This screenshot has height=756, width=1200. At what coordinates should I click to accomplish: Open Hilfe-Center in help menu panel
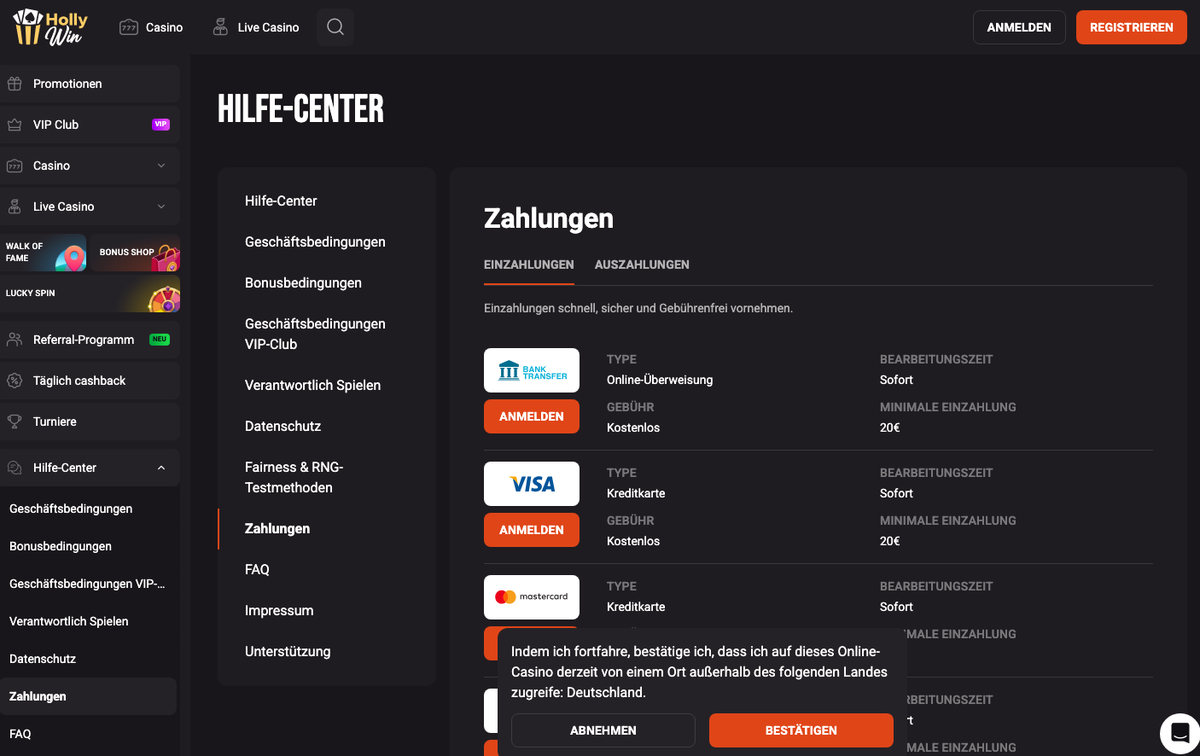click(281, 201)
